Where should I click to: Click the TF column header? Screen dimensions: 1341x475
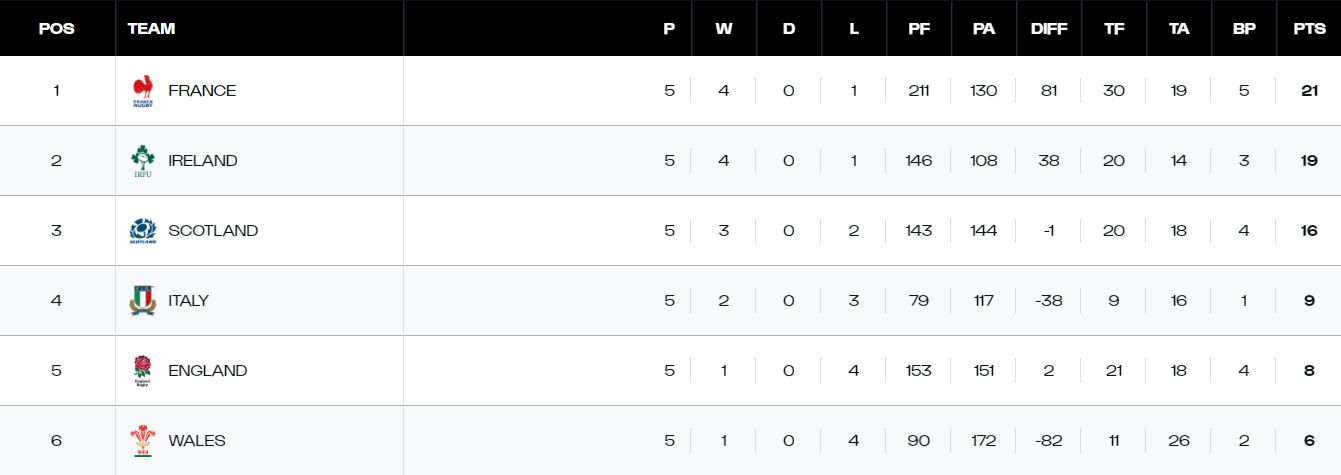point(1114,29)
